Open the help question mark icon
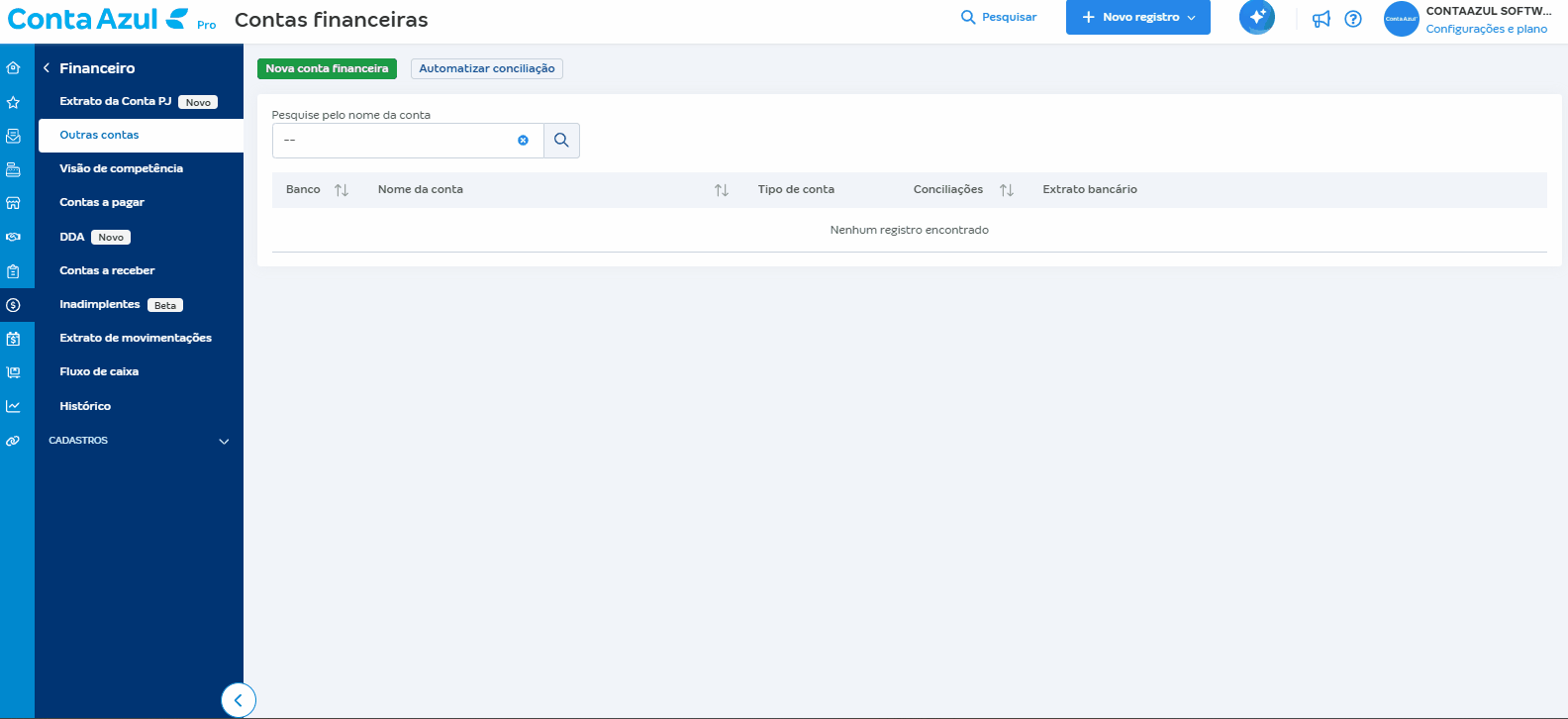This screenshot has height=719, width=1568. 1353,19
